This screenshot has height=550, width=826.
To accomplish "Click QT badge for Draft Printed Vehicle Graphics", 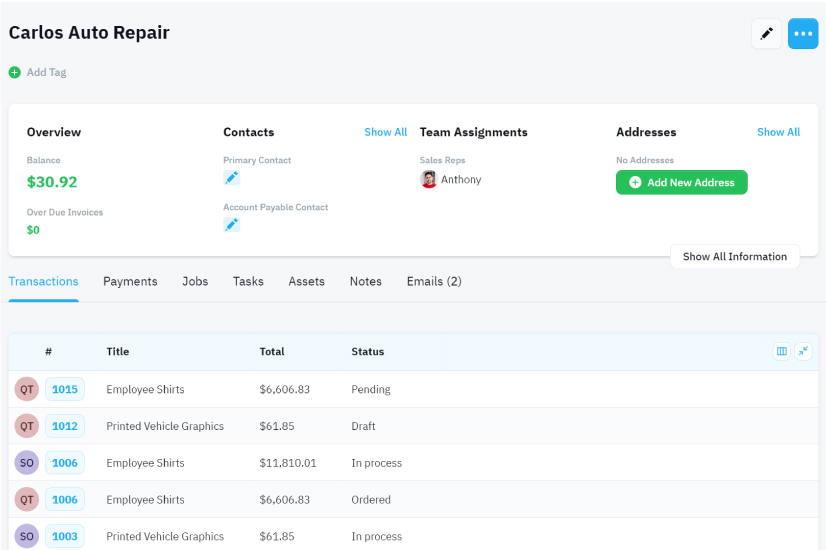I will (27, 426).
